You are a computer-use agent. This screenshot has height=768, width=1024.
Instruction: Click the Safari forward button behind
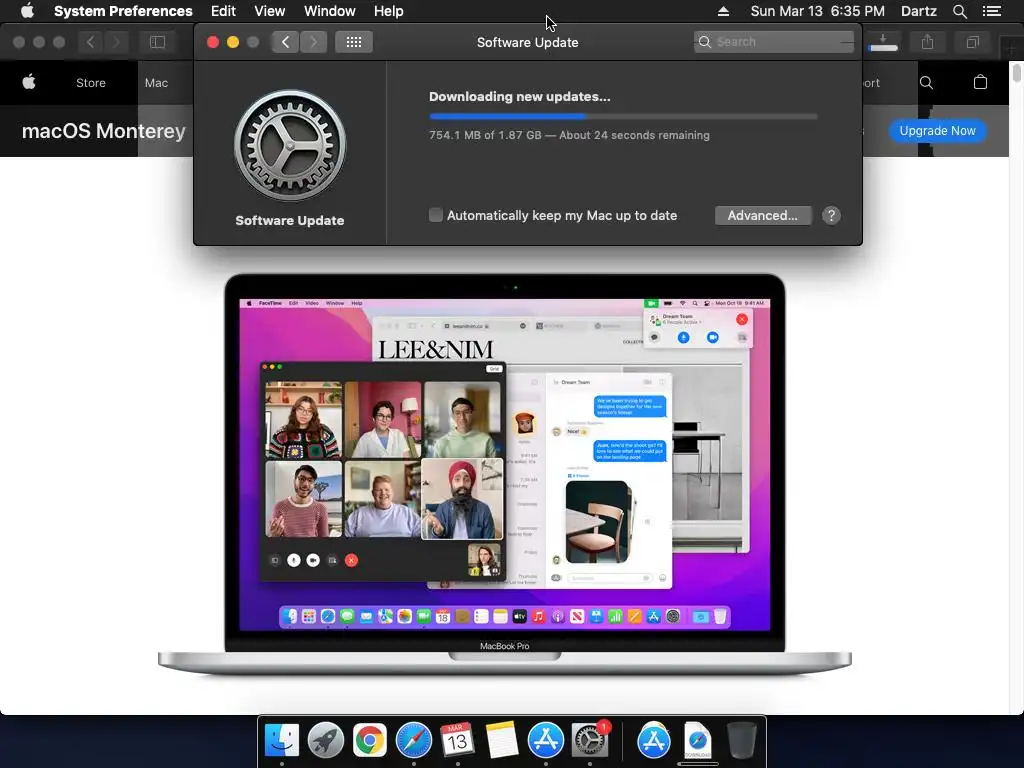(x=116, y=42)
